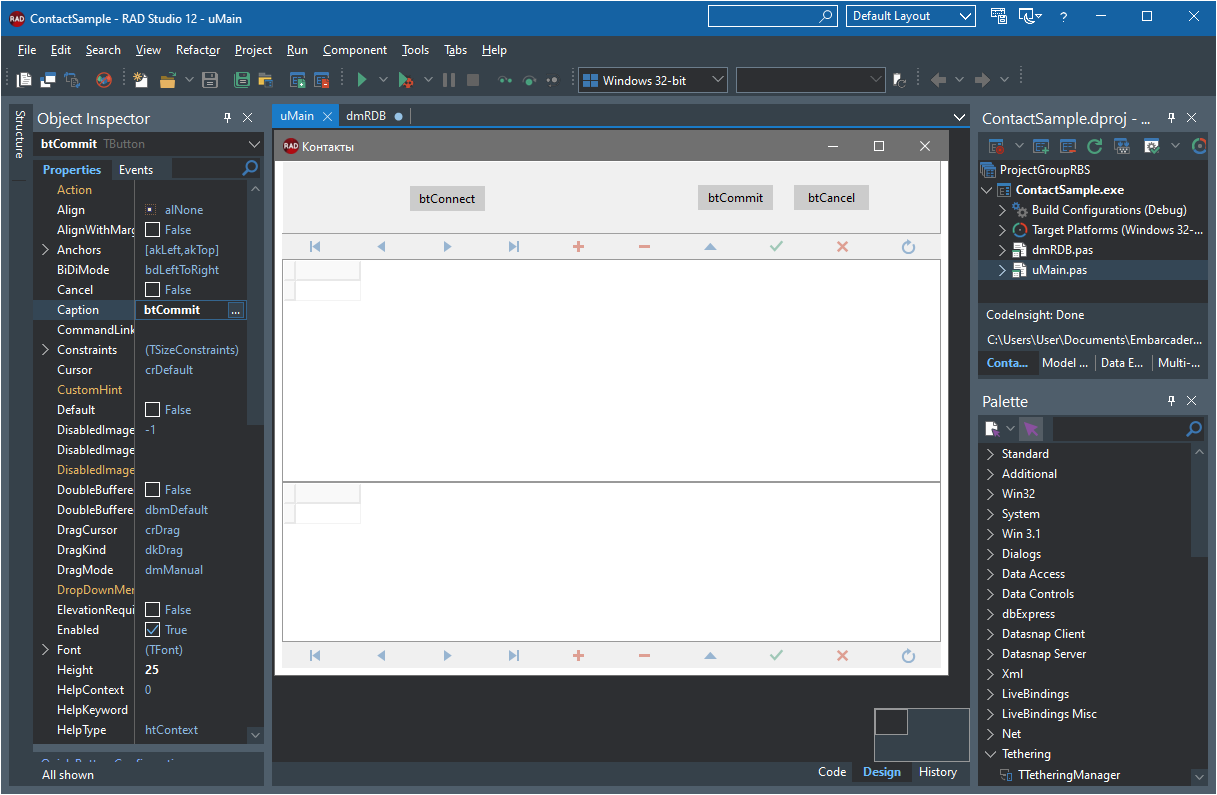Expand the Standard palette category

tap(990, 454)
